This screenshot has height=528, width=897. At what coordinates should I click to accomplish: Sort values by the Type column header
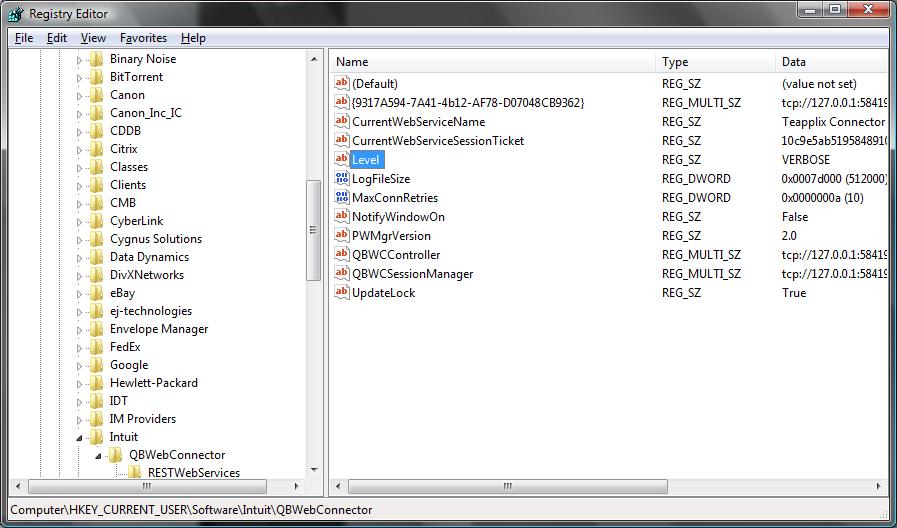coord(716,62)
